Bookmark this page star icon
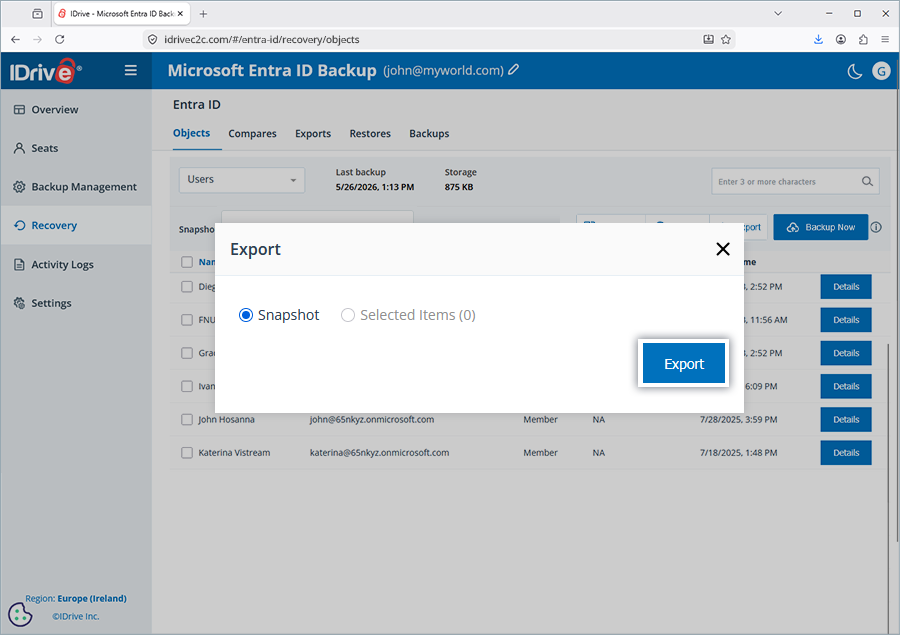Screen dimensions: 900x635 [x=726, y=39]
